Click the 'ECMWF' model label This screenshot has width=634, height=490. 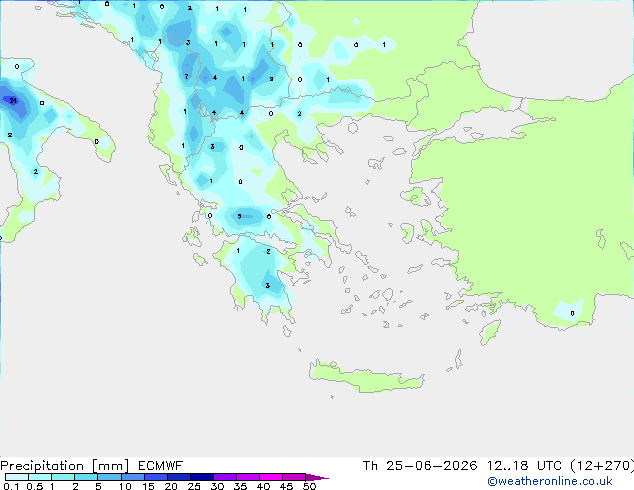coord(160,466)
